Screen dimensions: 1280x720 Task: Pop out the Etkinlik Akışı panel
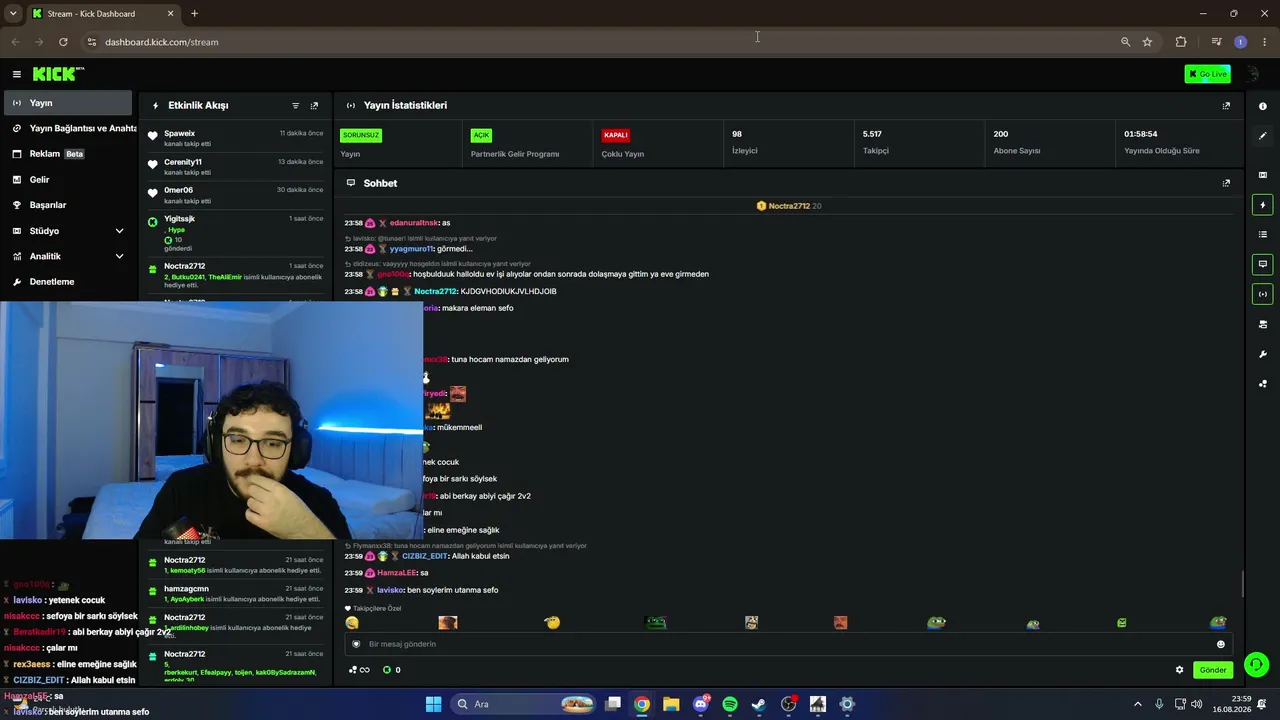(314, 105)
